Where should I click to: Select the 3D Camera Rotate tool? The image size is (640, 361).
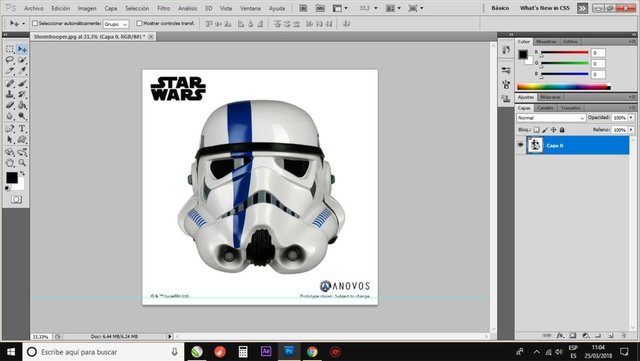pyautogui.click(x=22, y=152)
